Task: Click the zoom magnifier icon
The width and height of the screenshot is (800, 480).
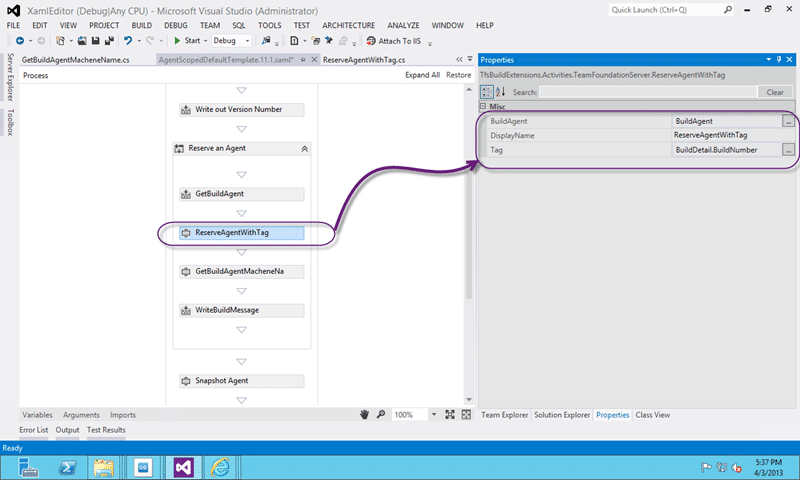Action: click(381, 415)
